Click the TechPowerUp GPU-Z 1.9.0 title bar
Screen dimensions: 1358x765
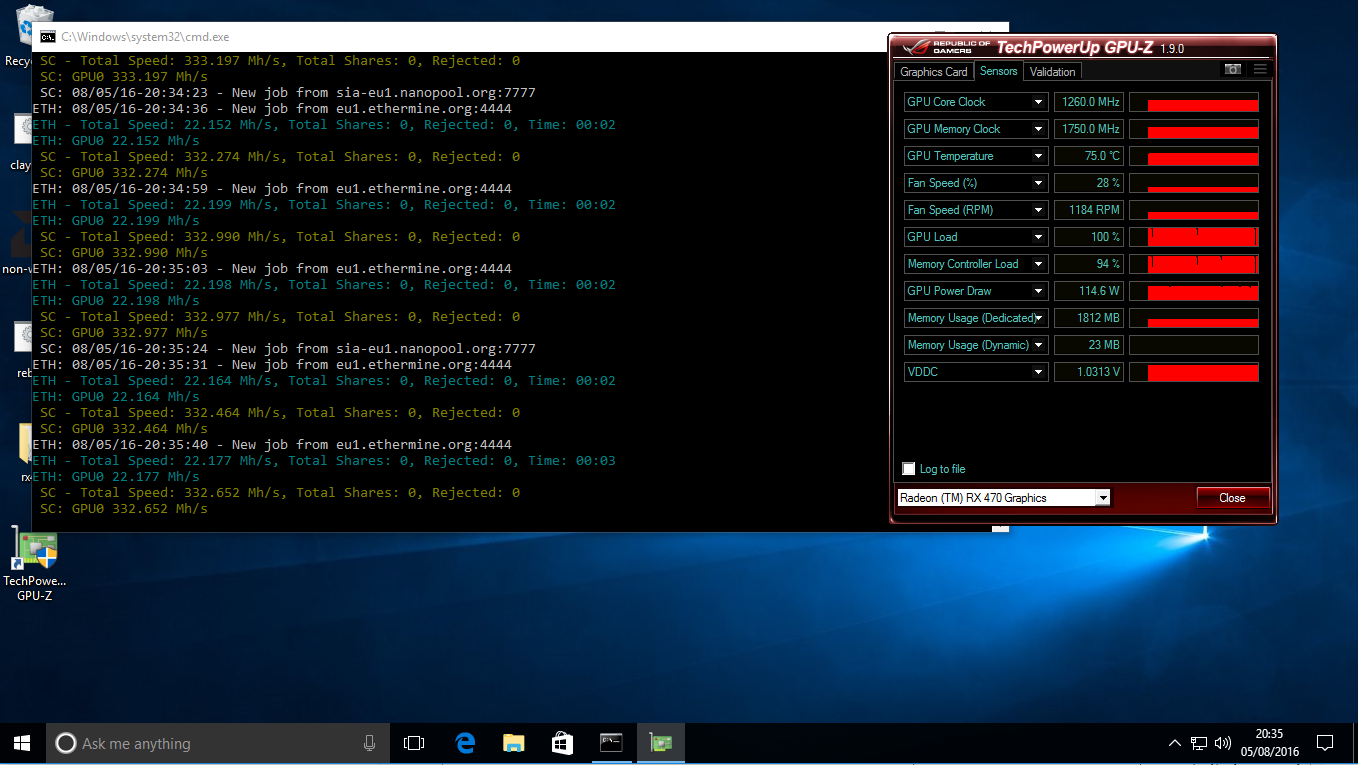[1083, 47]
